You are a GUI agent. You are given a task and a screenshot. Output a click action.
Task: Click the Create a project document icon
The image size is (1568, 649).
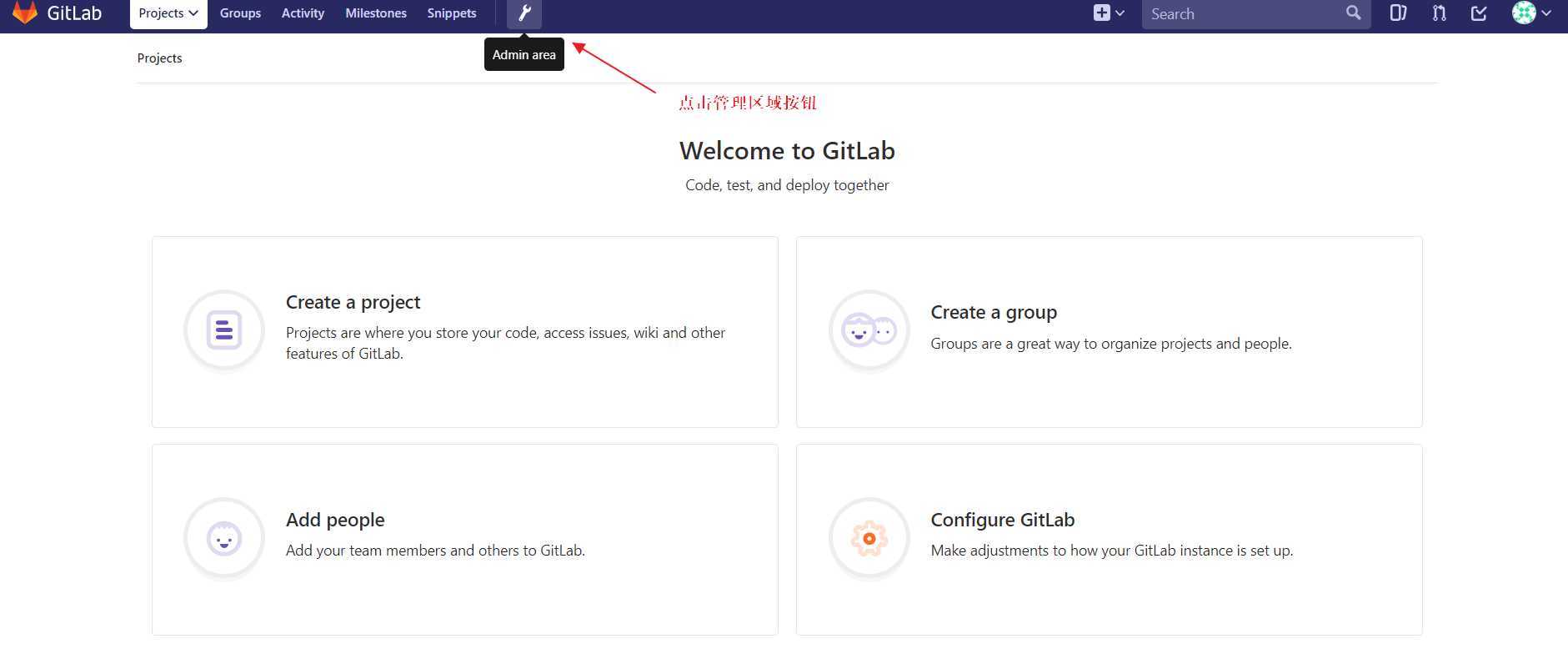224,330
